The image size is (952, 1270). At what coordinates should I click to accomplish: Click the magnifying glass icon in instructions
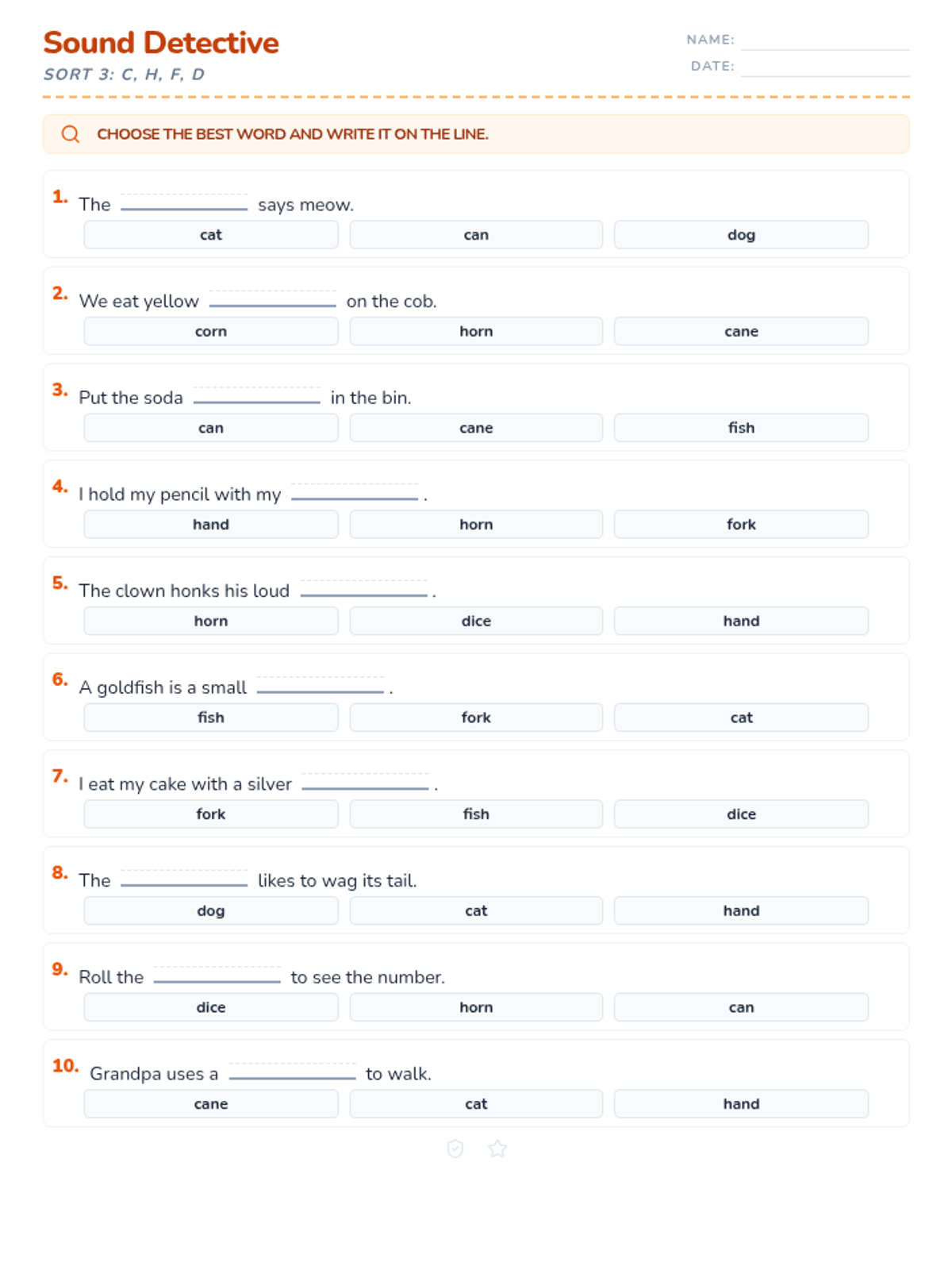(71, 134)
